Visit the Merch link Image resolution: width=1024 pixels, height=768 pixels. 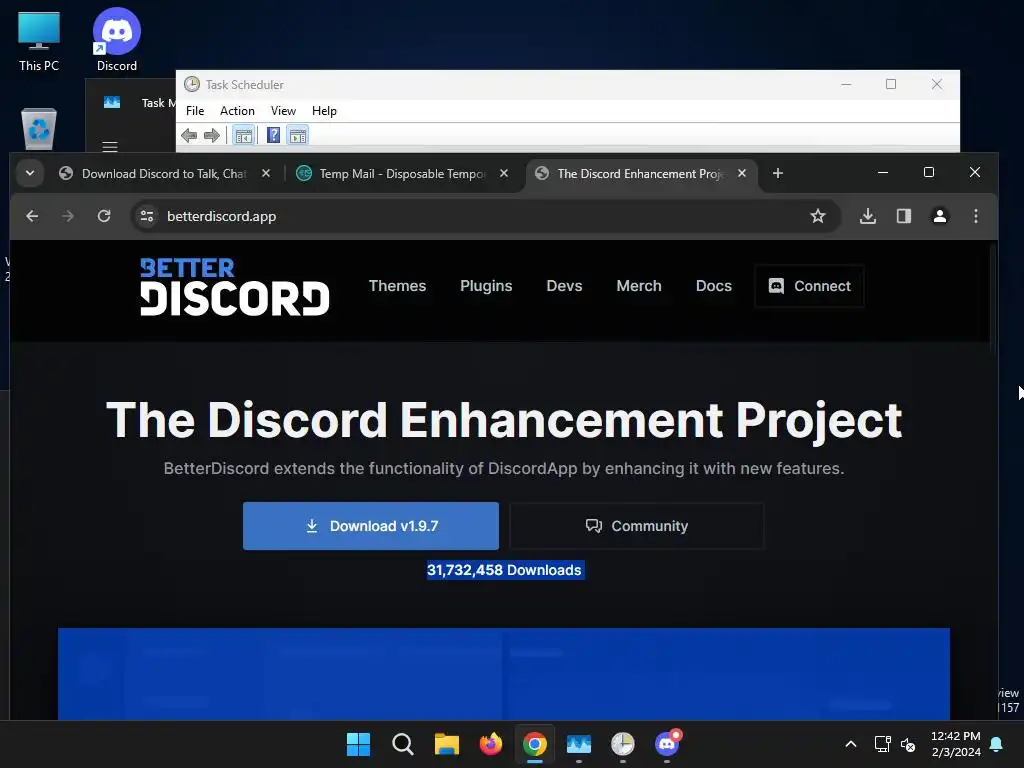639,286
